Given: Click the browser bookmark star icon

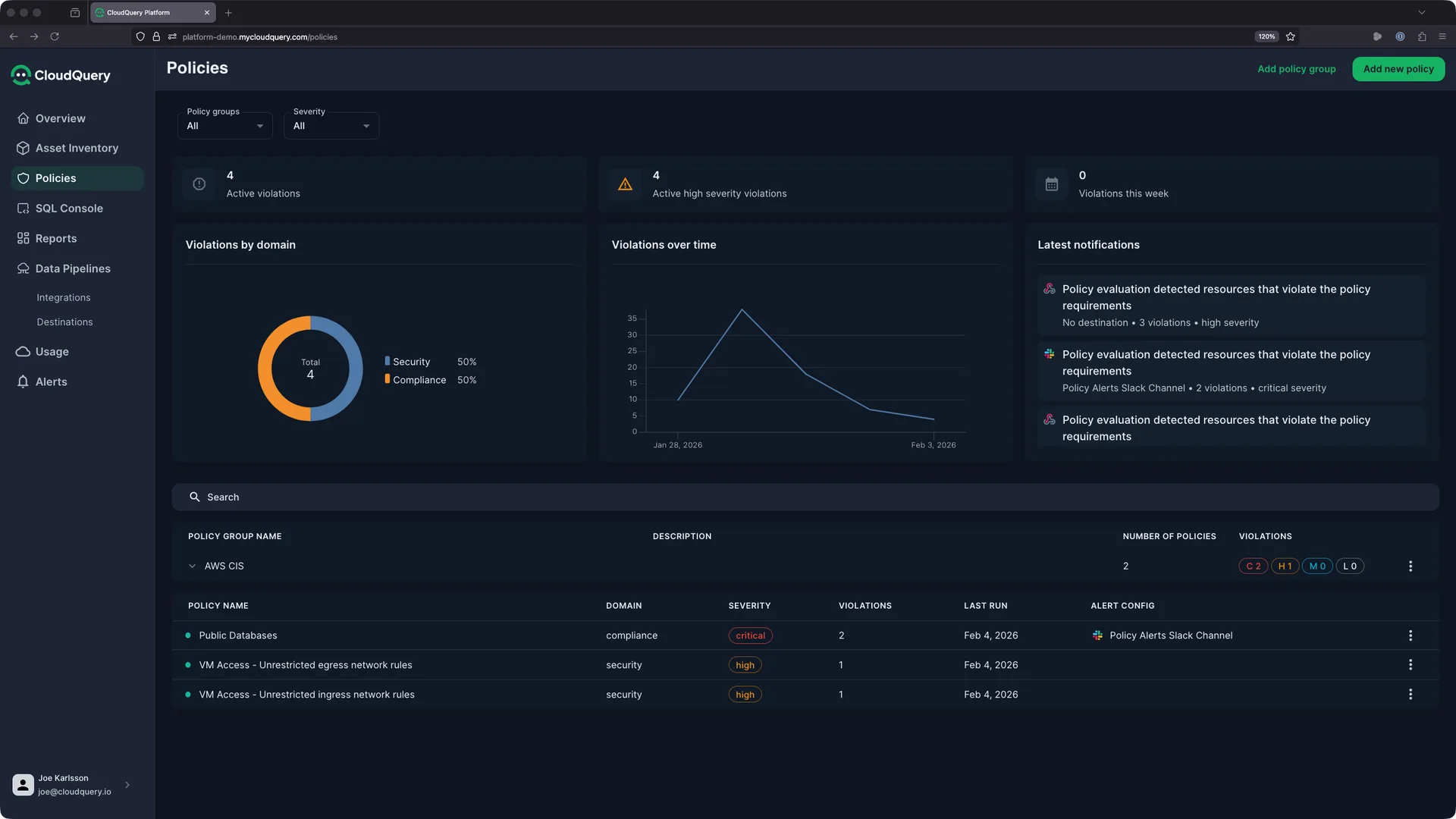Looking at the screenshot, I should click(1291, 36).
